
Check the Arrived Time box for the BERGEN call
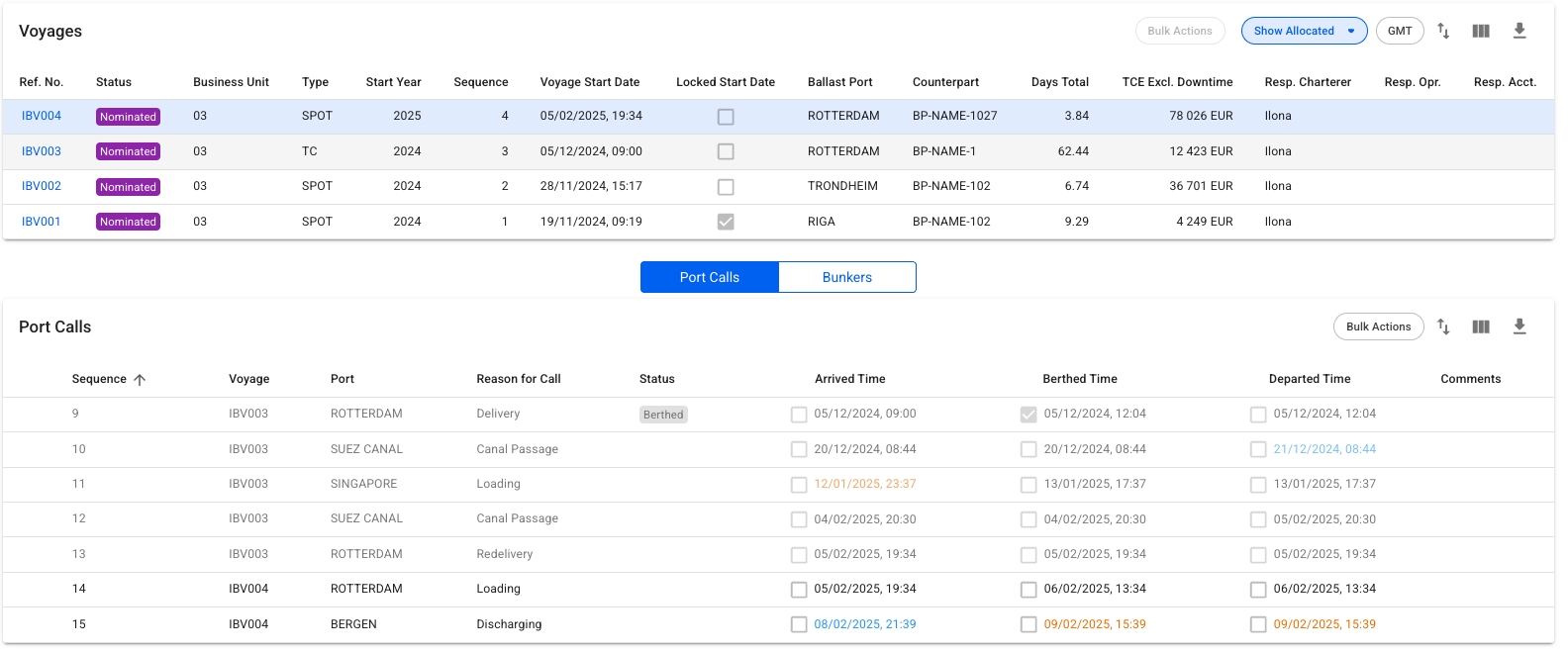point(799,625)
